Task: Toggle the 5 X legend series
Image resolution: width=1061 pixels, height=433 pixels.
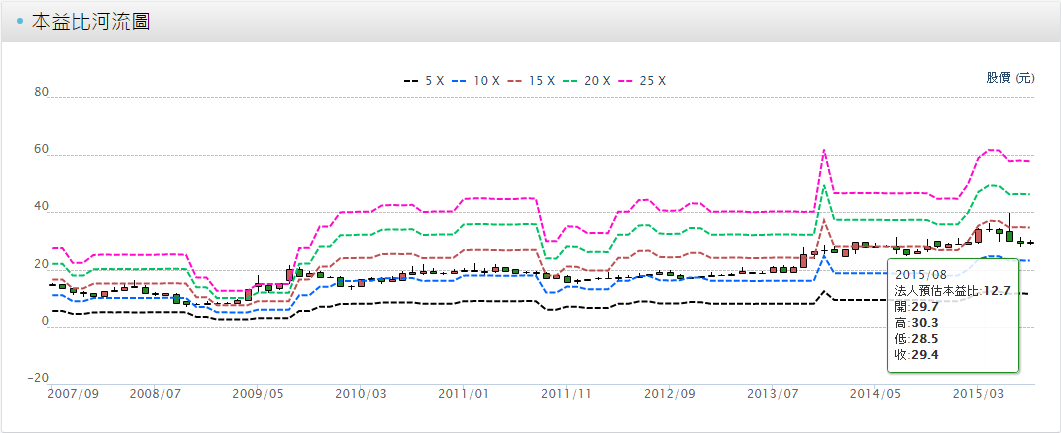Action: tap(423, 81)
